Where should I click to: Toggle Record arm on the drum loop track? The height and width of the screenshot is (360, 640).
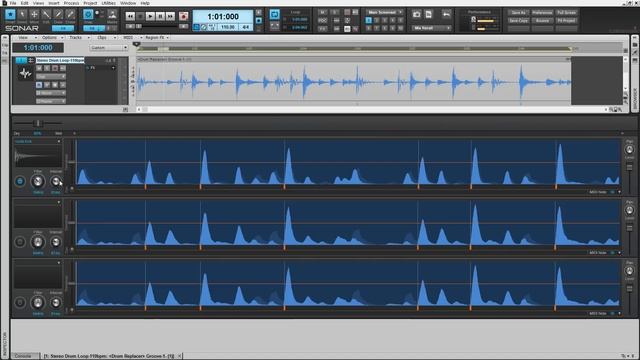pos(55,68)
